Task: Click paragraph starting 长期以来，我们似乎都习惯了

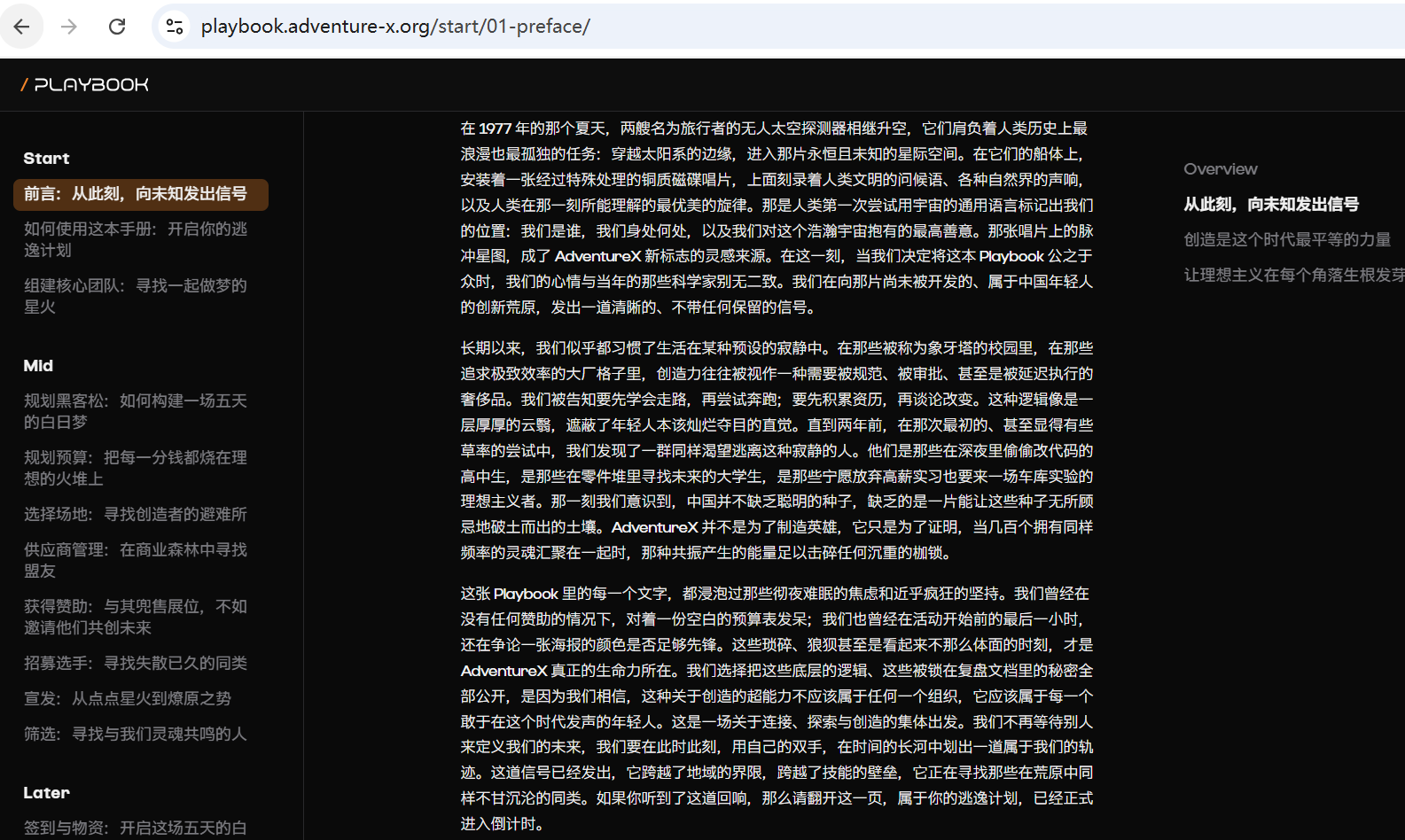Action: tap(777, 450)
